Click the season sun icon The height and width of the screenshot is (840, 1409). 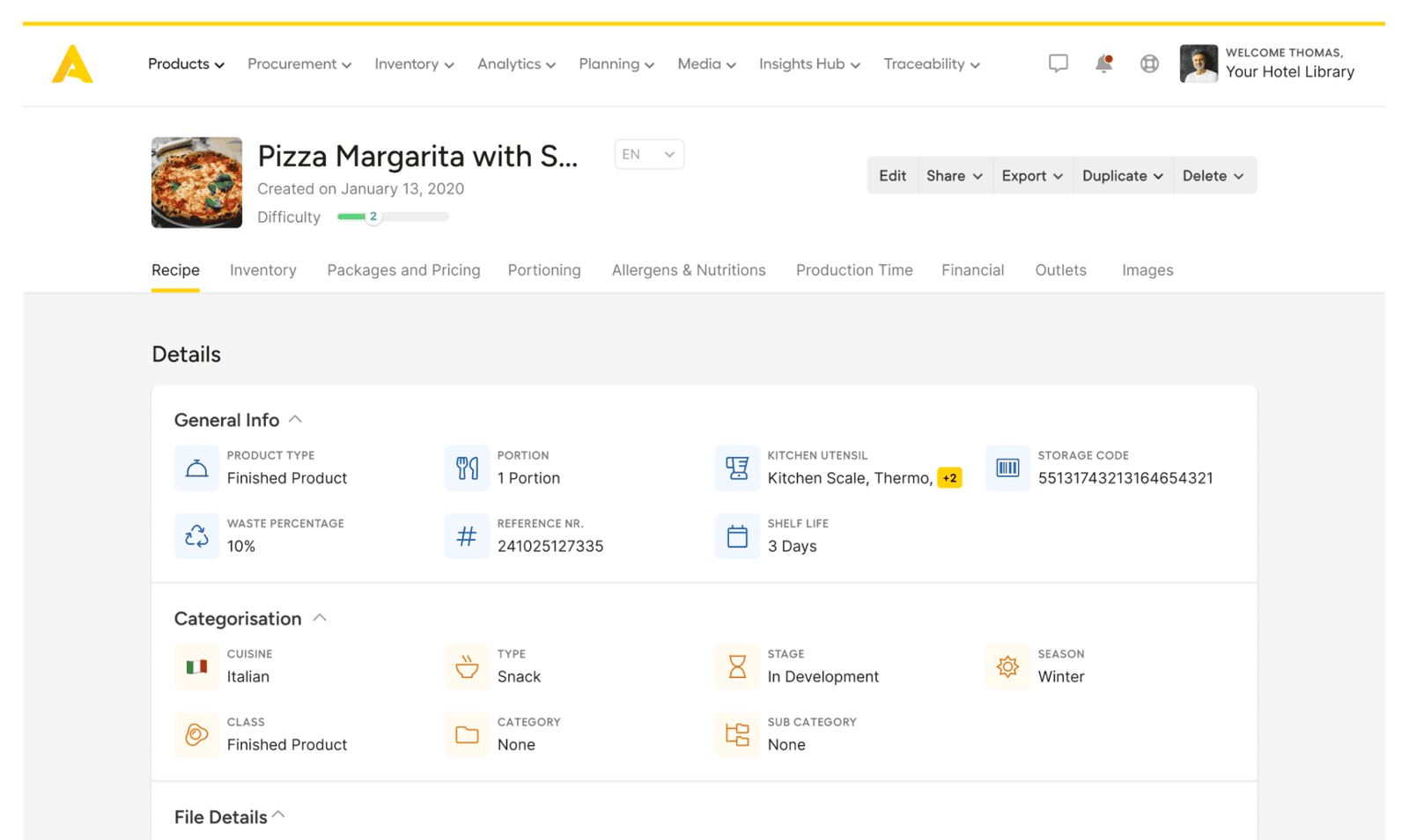coord(1007,667)
